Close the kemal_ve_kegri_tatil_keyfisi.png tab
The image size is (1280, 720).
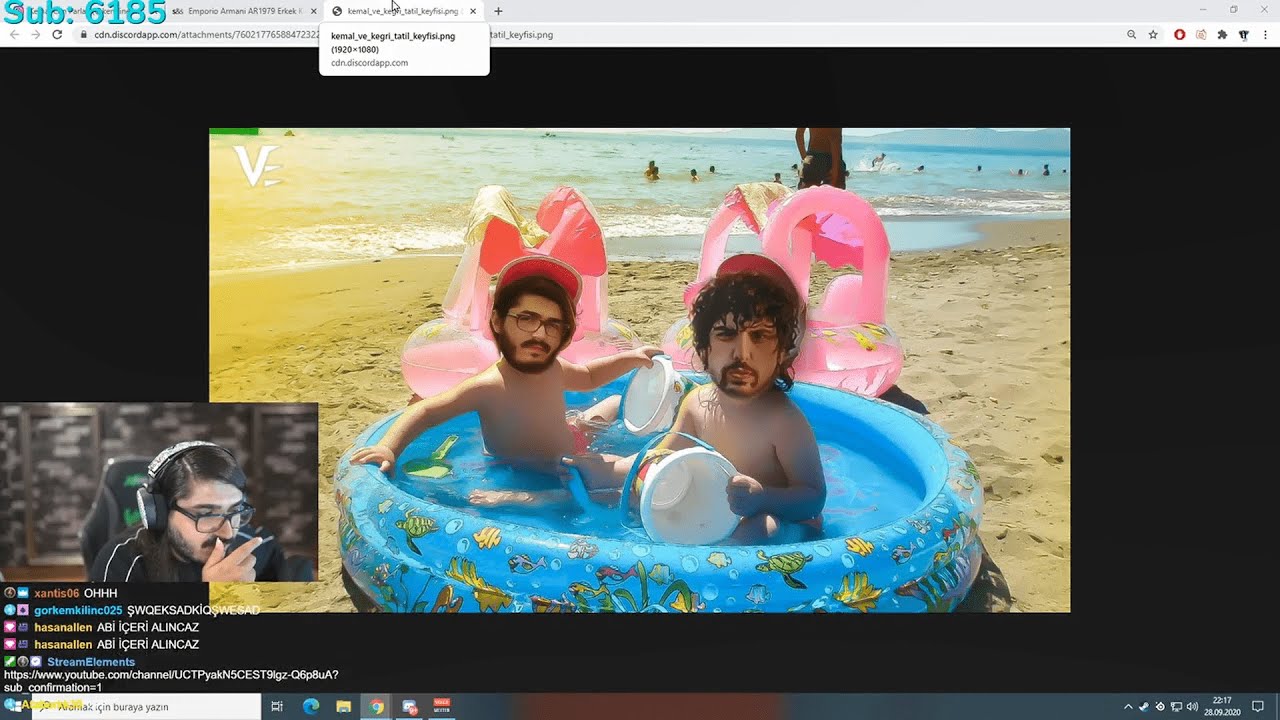pyautogui.click(x=473, y=11)
